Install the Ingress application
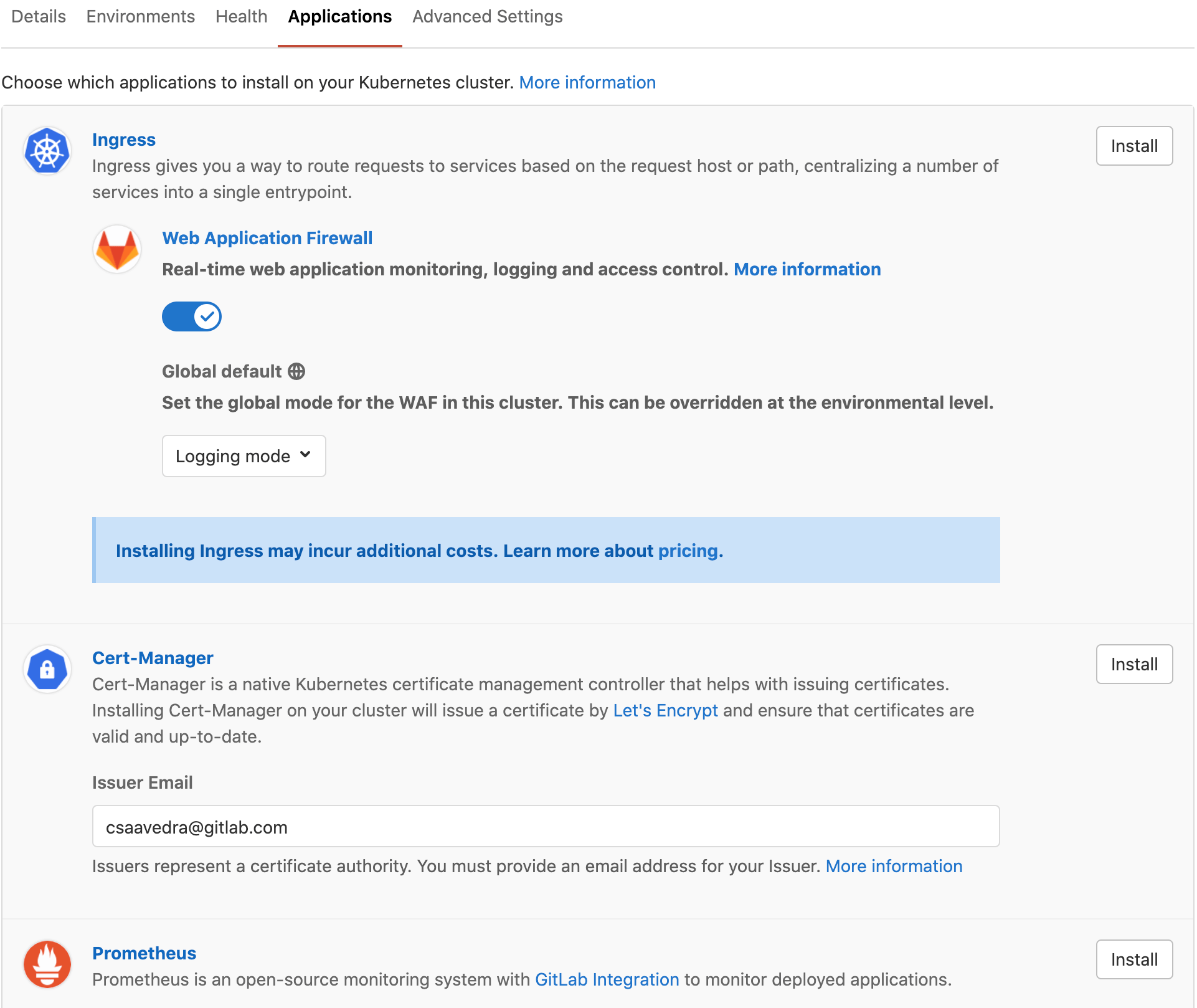Image resolution: width=1197 pixels, height=1008 pixels. tap(1134, 146)
